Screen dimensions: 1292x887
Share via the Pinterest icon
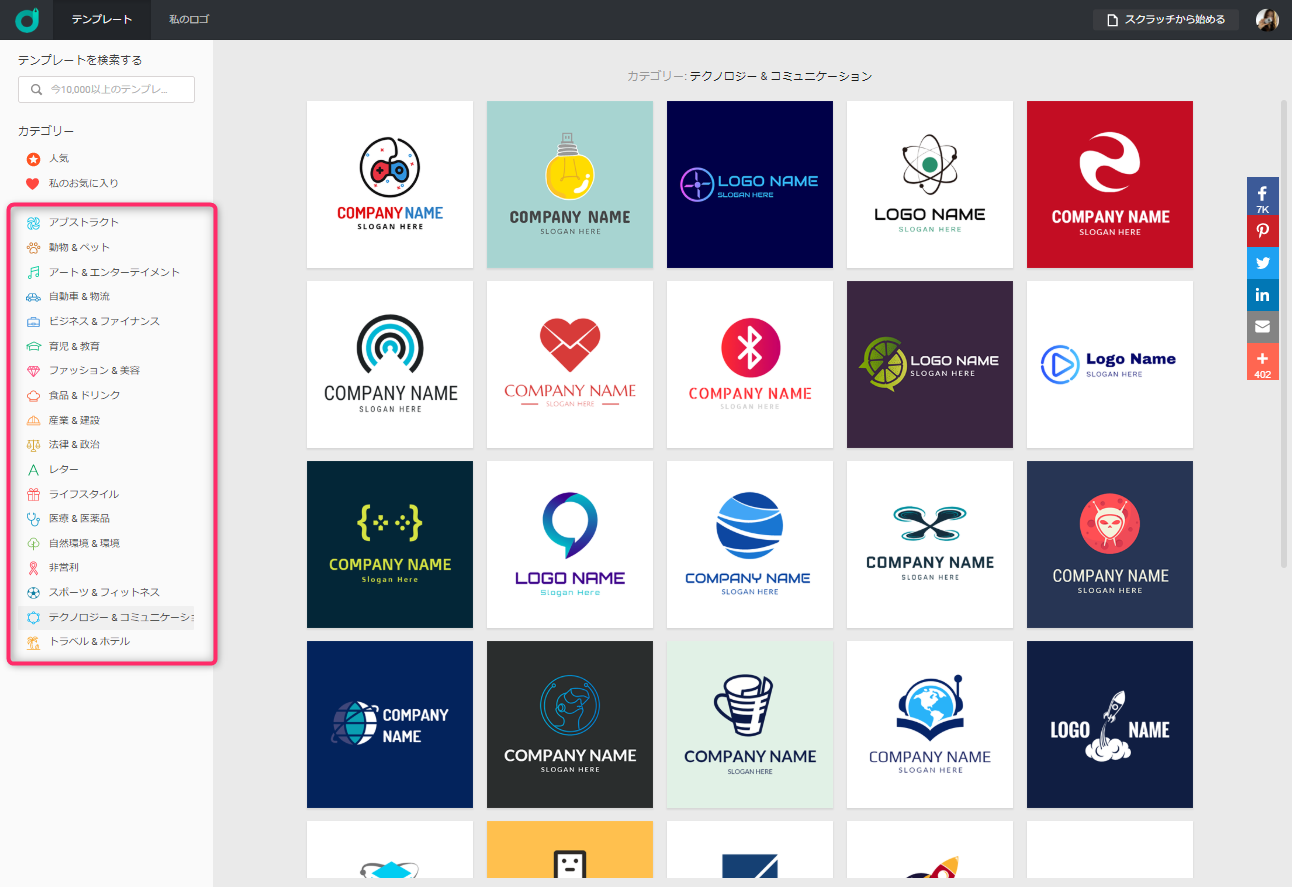1263,231
